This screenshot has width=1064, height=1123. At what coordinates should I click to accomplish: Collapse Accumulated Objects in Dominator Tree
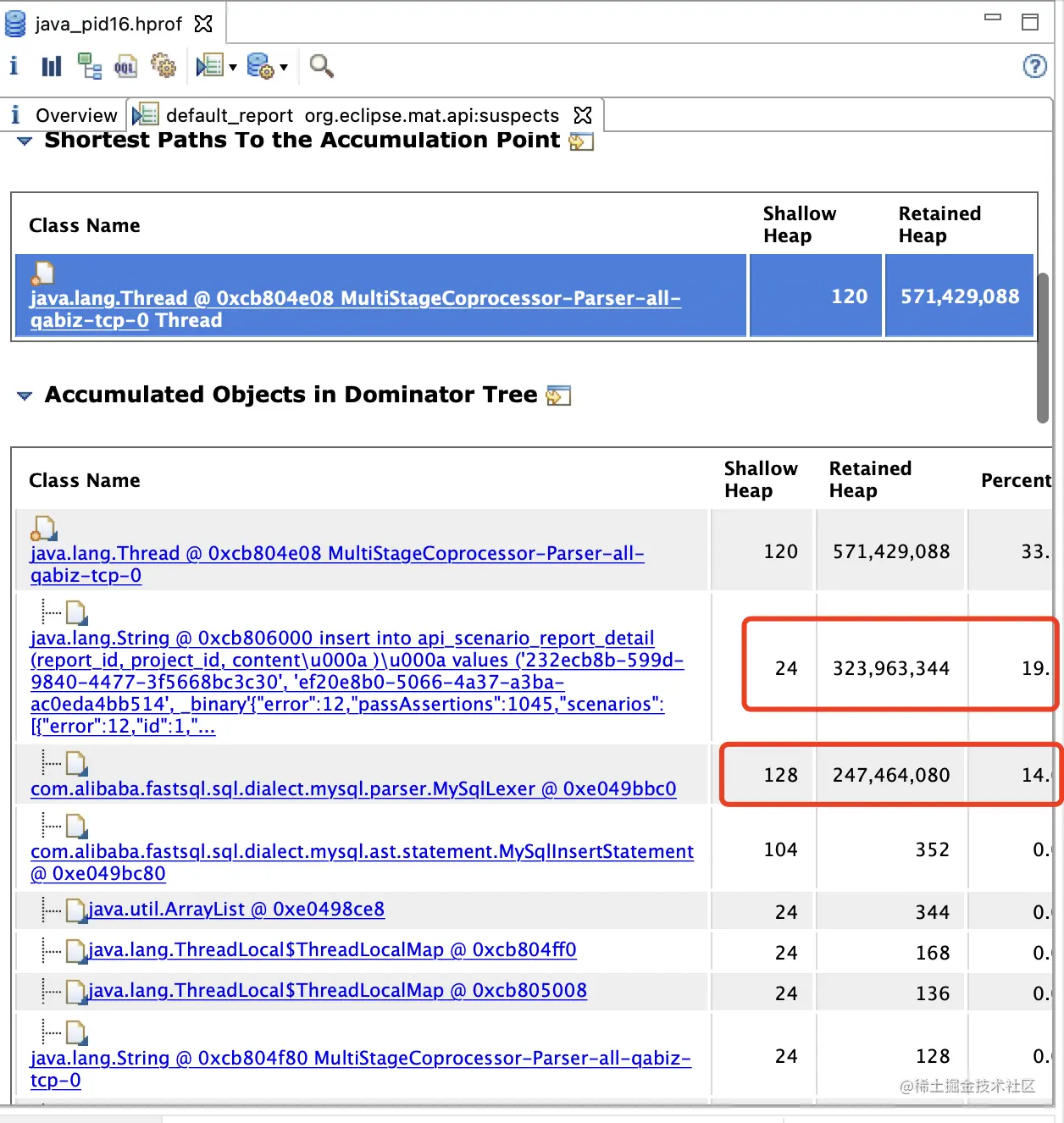point(25,396)
